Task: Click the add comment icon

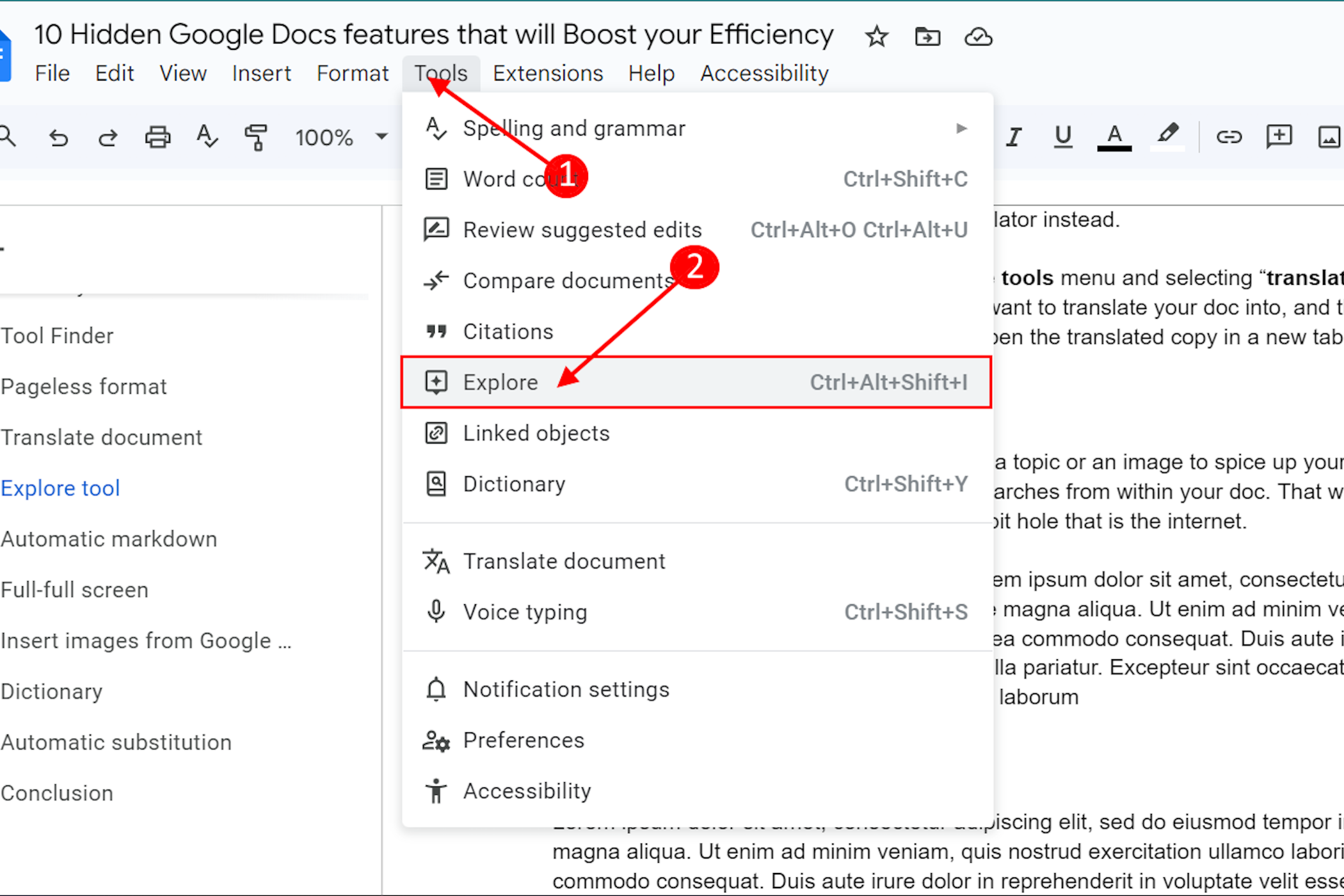Action: [1279, 136]
